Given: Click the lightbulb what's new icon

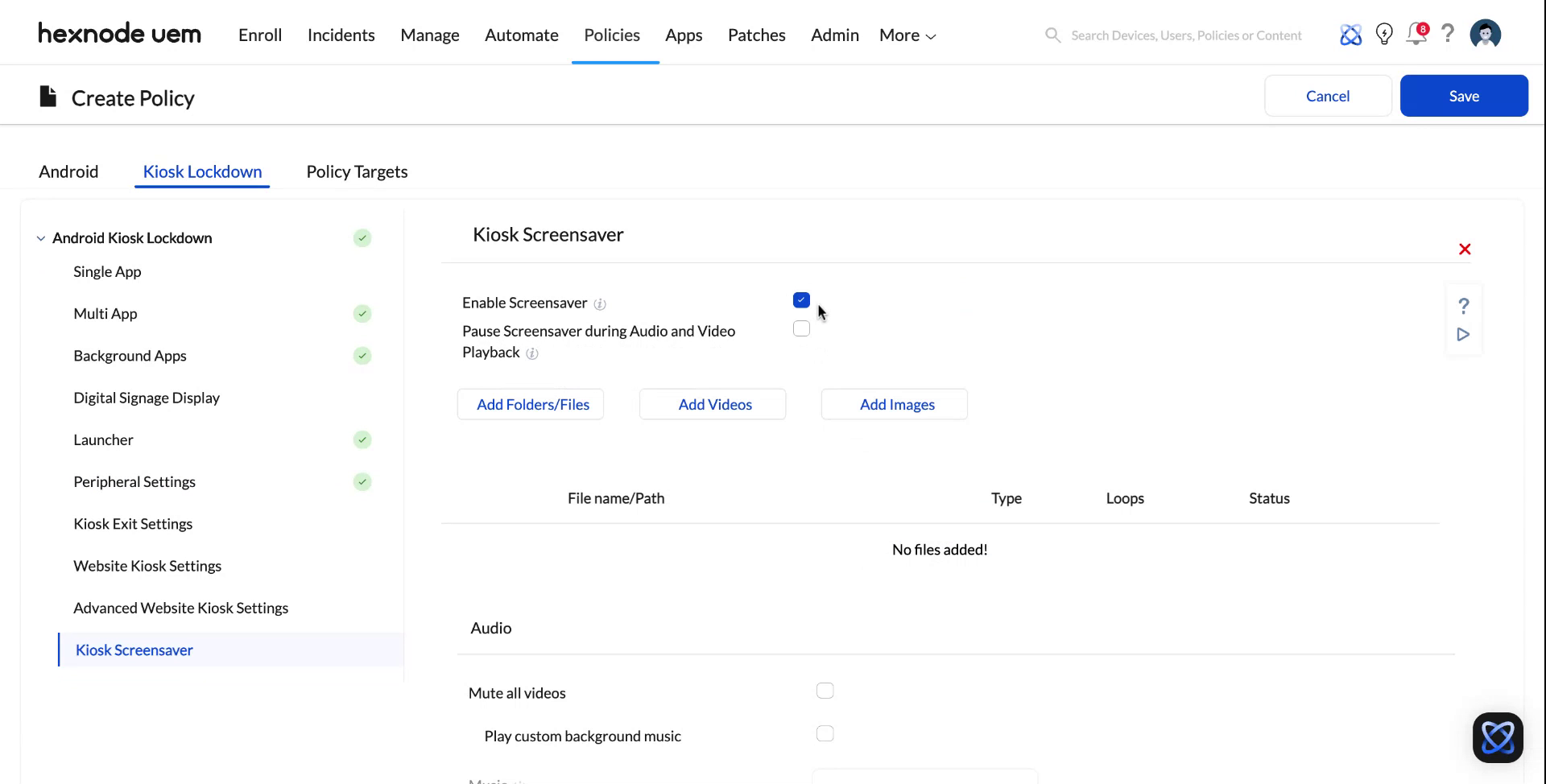Looking at the screenshot, I should pos(1384,34).
